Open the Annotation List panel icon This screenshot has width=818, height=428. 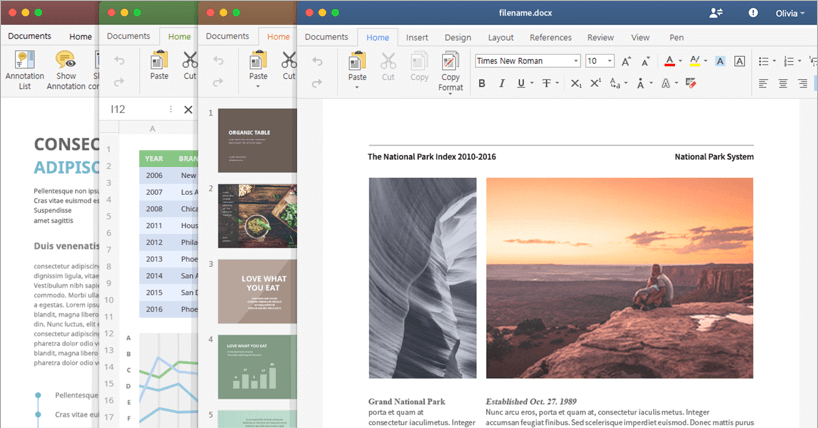pyautogui.click(x=24, y=62)
